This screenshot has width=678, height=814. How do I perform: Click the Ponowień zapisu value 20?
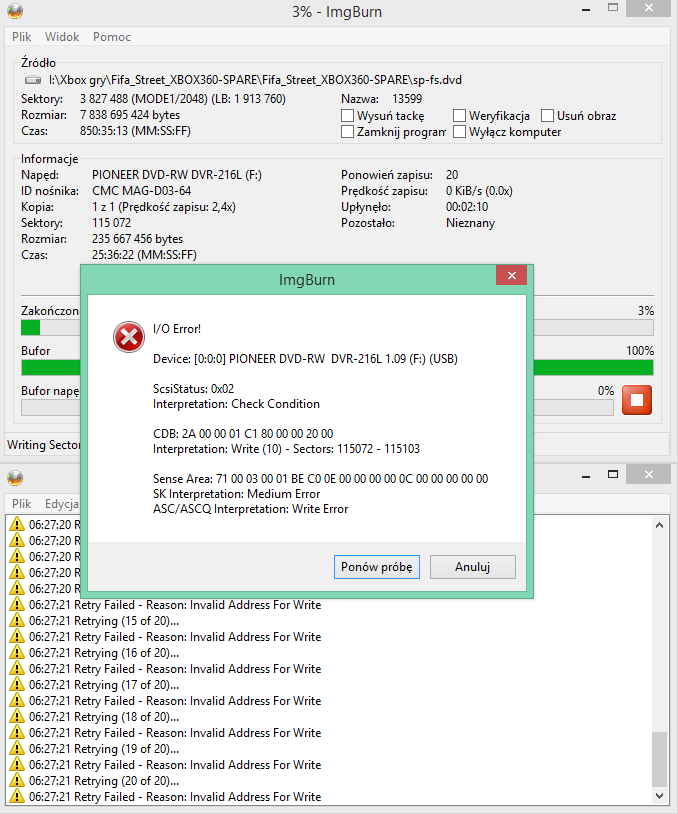click(452, 175)
